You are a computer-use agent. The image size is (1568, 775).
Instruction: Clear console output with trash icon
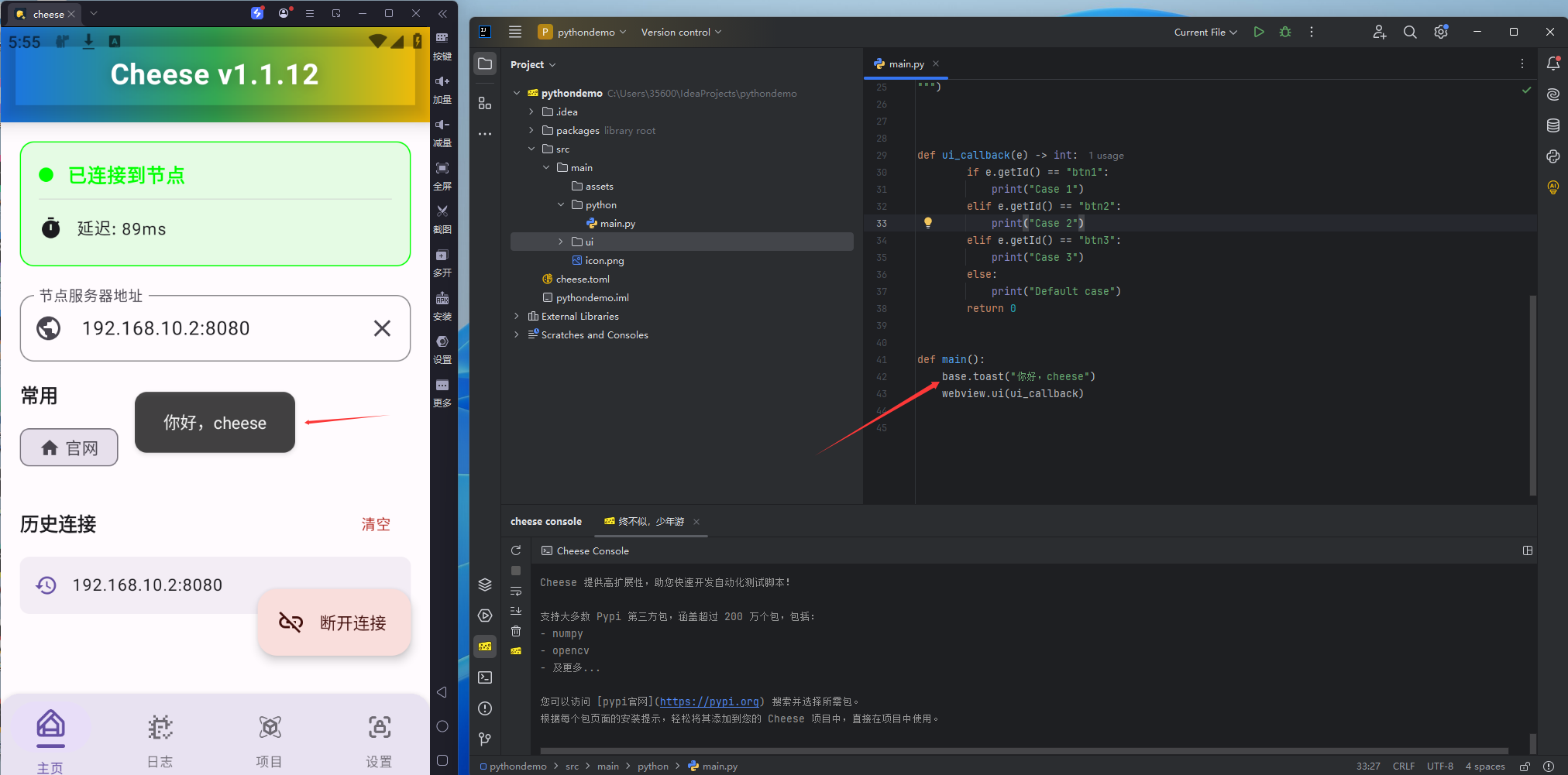pos(516,631)
